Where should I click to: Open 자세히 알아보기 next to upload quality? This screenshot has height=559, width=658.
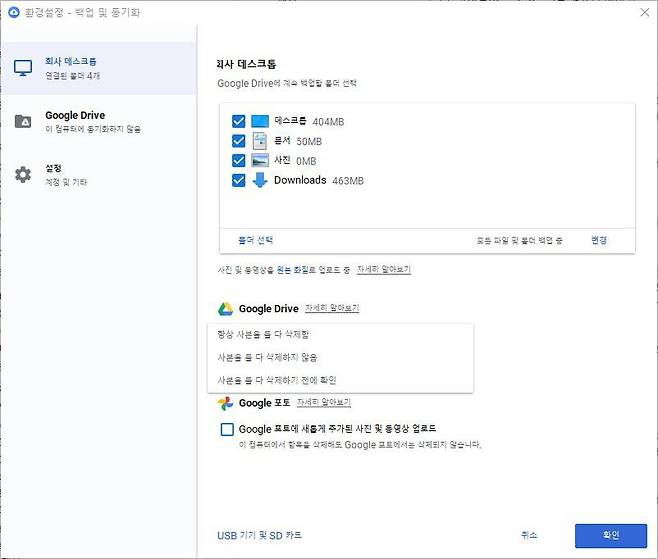coord(384,269)
